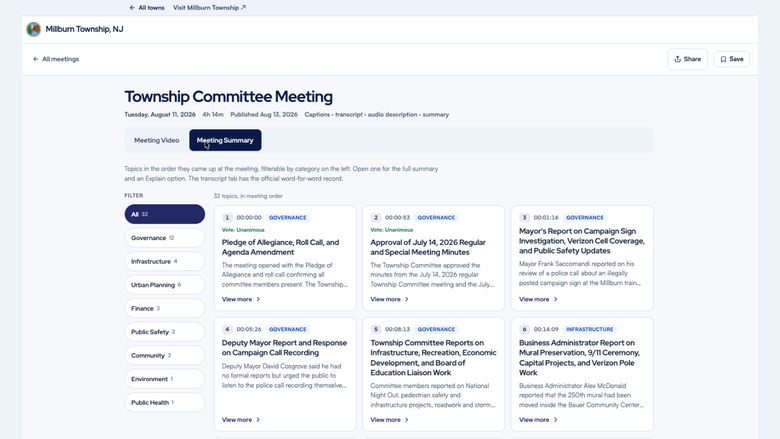Viewport: 780px width, 439px height.
Task: Click the Share button
Action: pos(687,59)
